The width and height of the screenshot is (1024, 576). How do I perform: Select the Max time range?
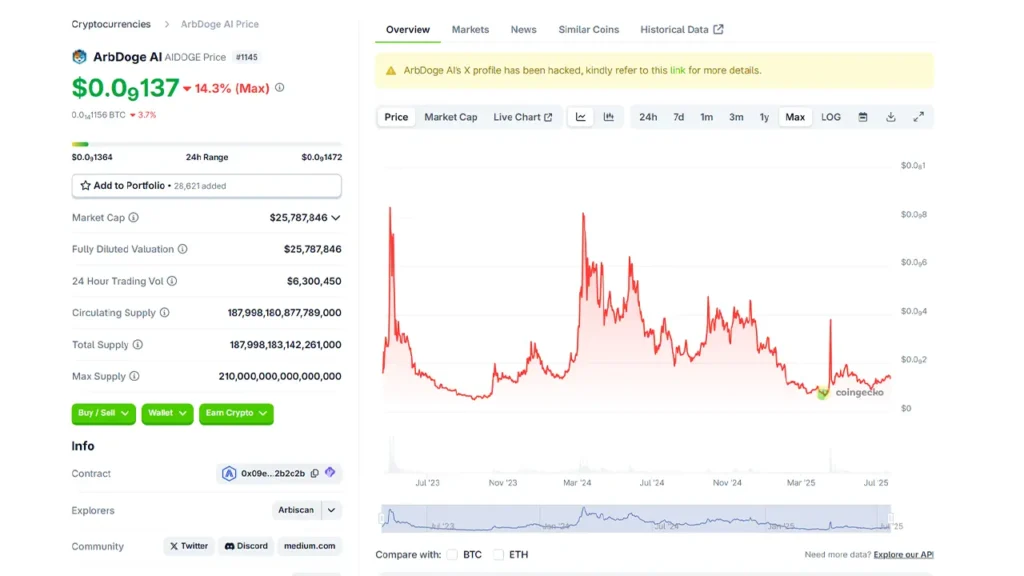click(795, 117)
